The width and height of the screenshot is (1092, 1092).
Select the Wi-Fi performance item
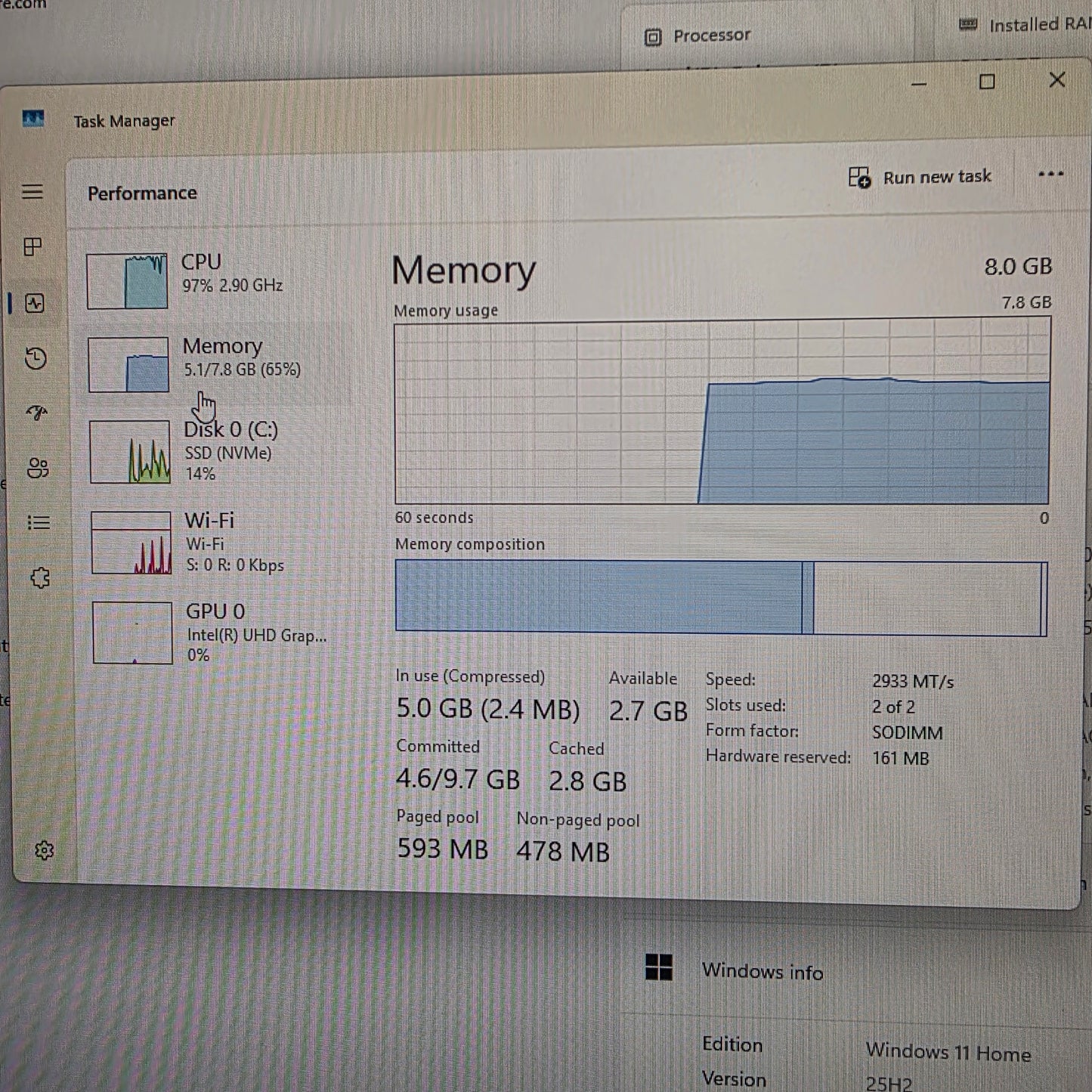point(219,543)
